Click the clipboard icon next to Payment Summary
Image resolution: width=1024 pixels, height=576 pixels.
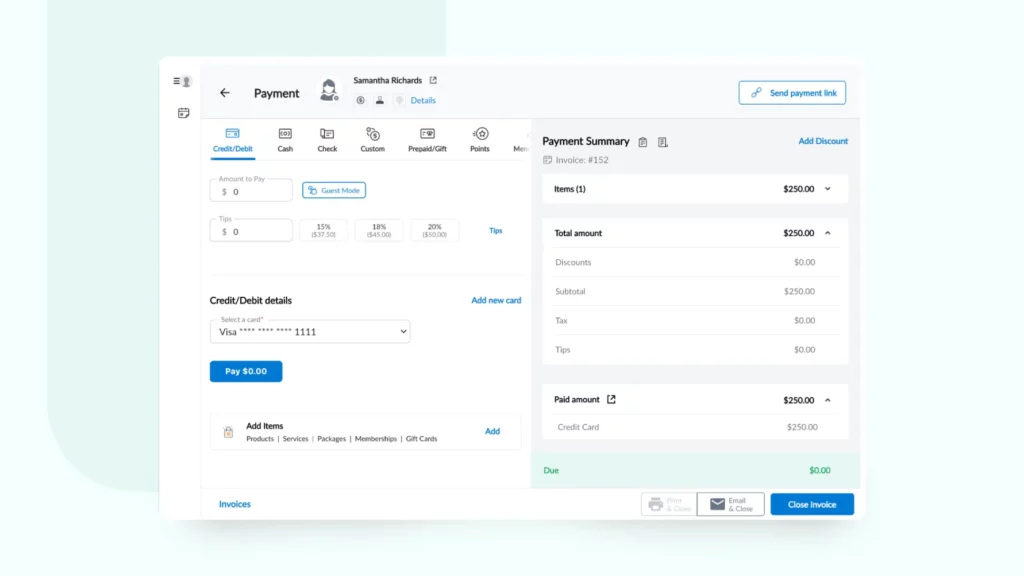coord(643,142)
